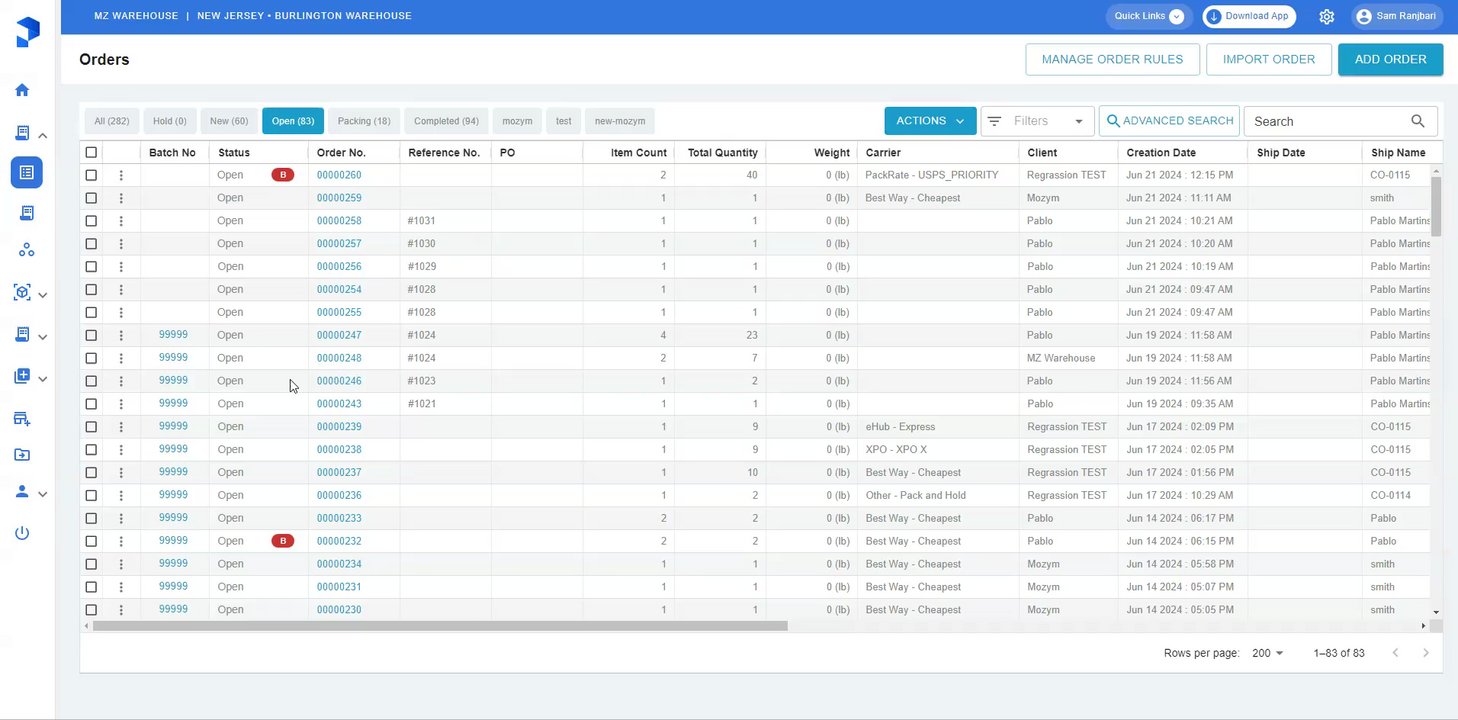The image size is (1458, 720).
Task: Toggle the select-all checkbox in the table header
Action: 91,153
